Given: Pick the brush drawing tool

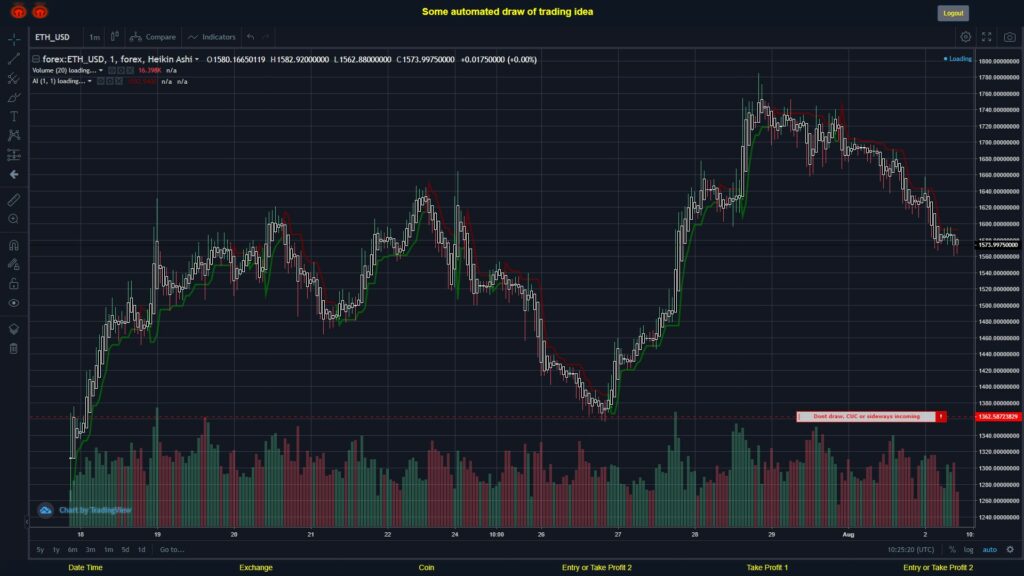Looking at the screenshot, I should [14, 97].
